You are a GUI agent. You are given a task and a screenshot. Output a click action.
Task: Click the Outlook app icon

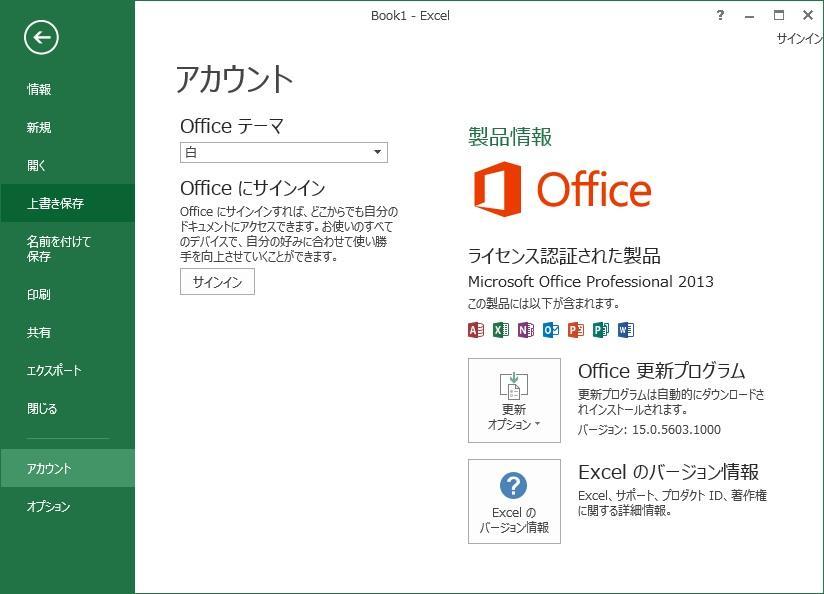[551, 330]
